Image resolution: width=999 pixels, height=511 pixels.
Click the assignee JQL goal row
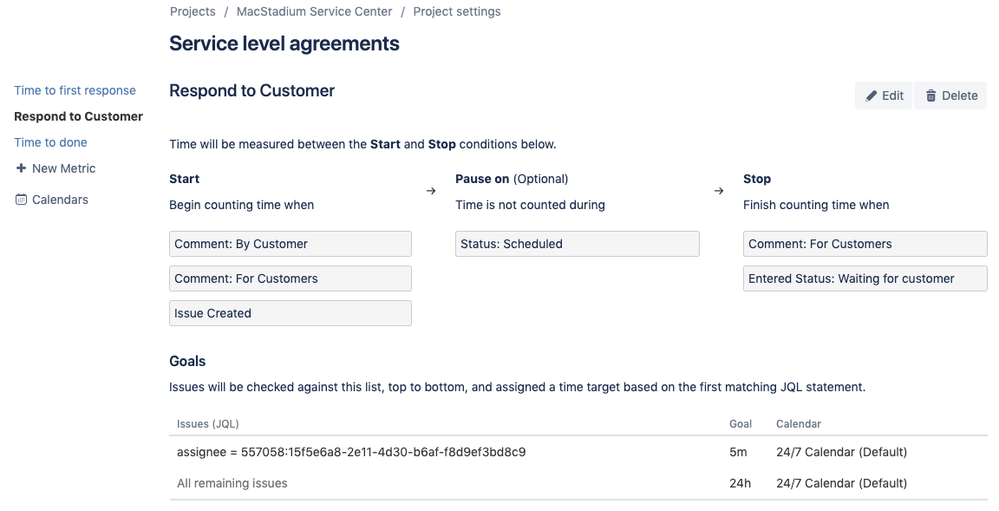tap(351, 452)
